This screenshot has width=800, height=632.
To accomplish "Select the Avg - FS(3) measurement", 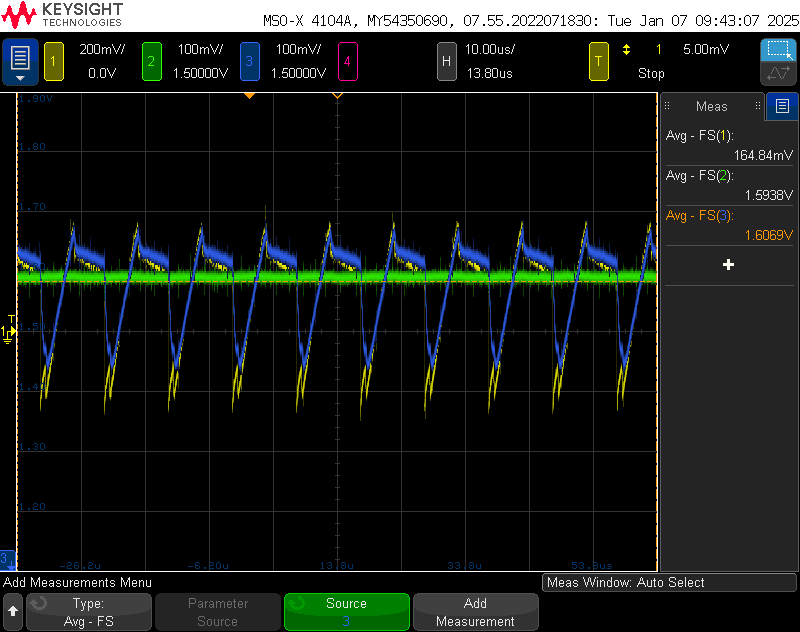I will click(x=729, y=225).
